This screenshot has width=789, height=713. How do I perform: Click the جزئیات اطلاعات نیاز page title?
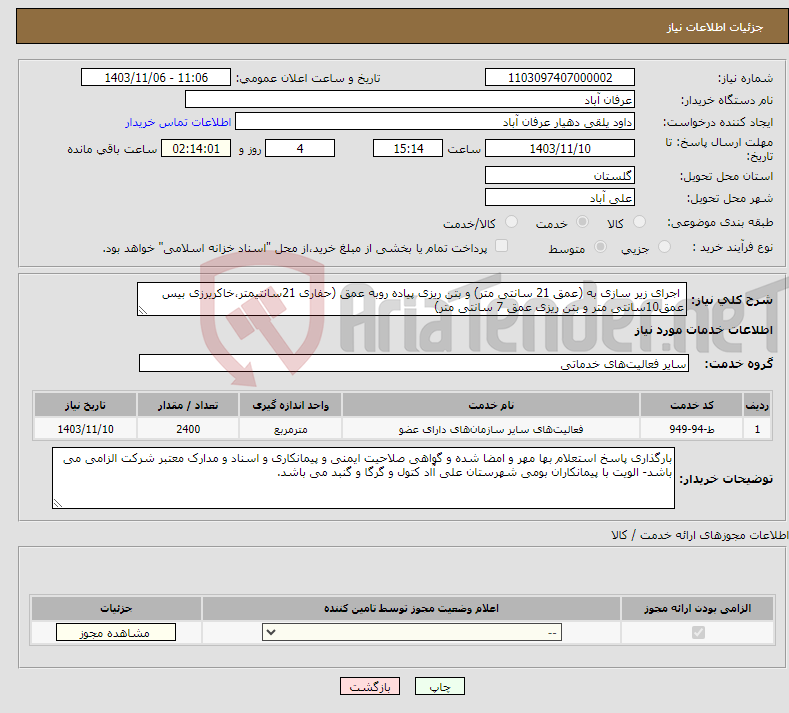coord(715,27)
